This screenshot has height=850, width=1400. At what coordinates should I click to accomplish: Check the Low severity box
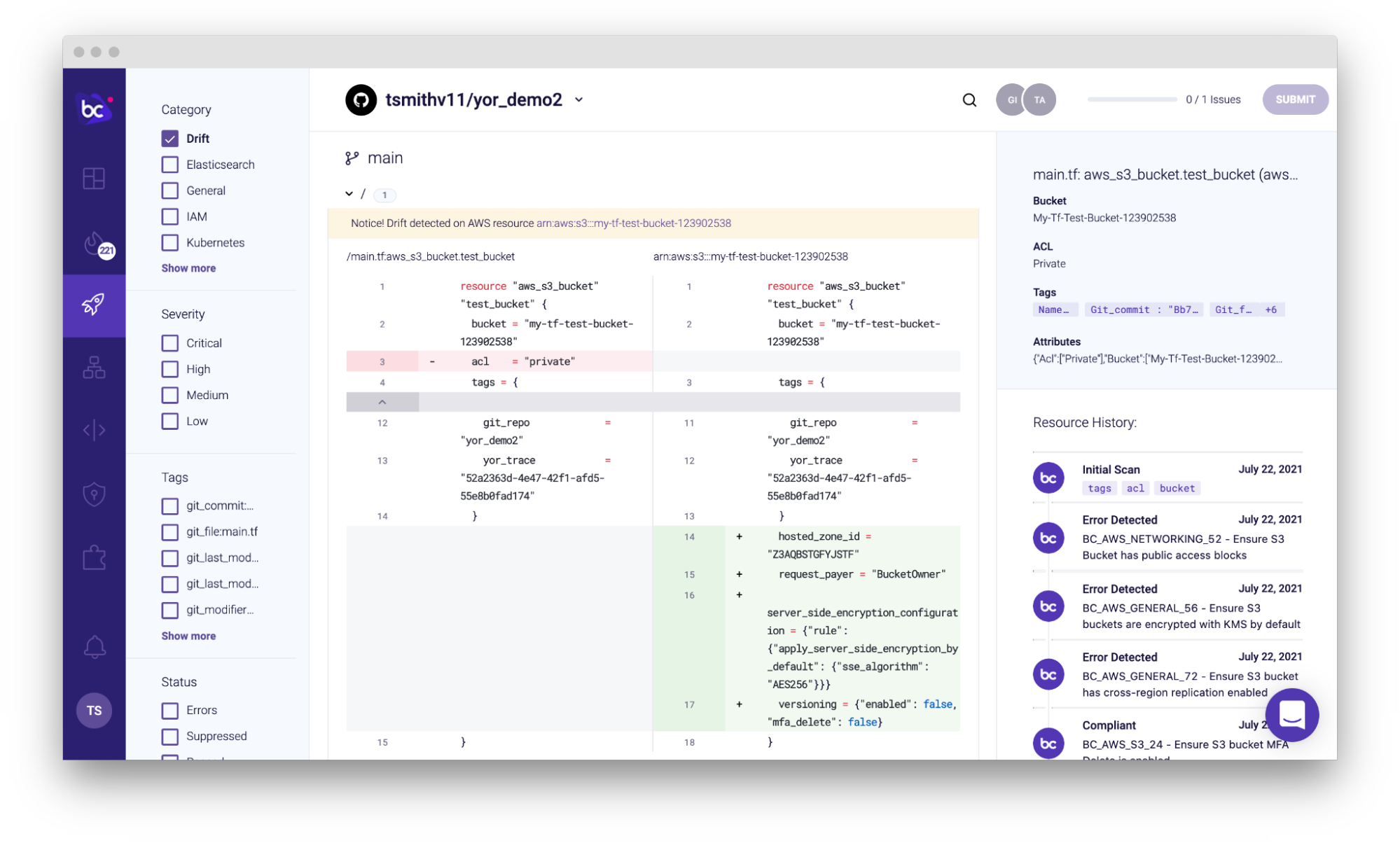coord(169,421)
